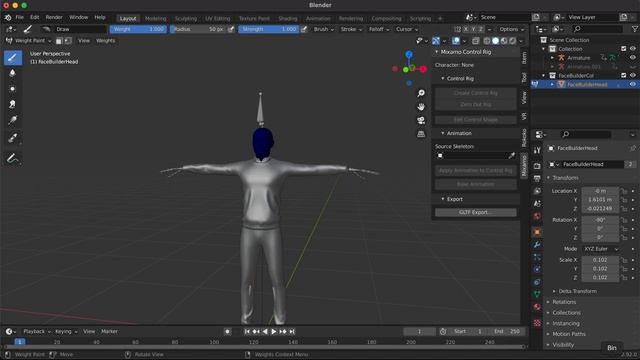Select the weight Gradient tool

pos(13,120)
